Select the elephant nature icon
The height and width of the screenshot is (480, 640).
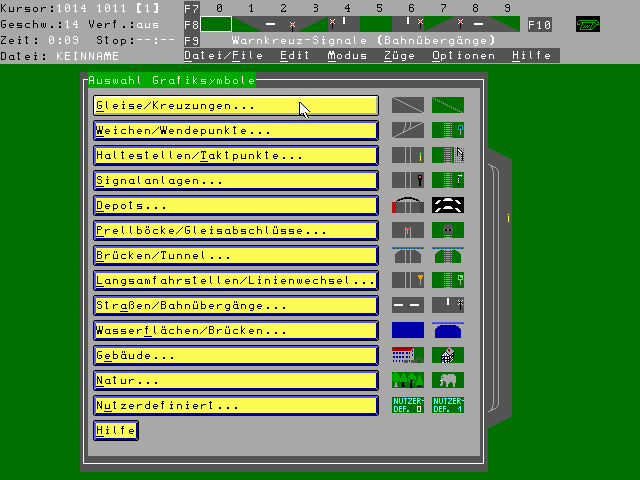(x=448, y=380)
